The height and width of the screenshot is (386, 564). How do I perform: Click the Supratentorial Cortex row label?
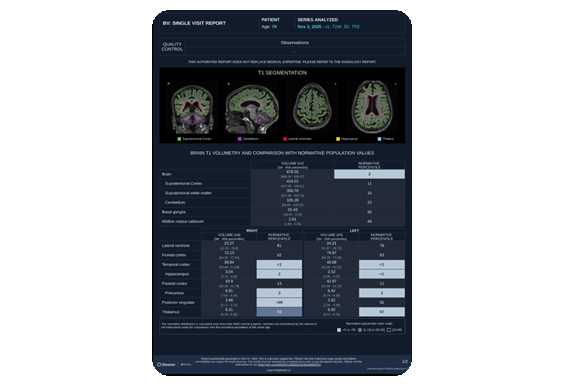coord(183,183)
